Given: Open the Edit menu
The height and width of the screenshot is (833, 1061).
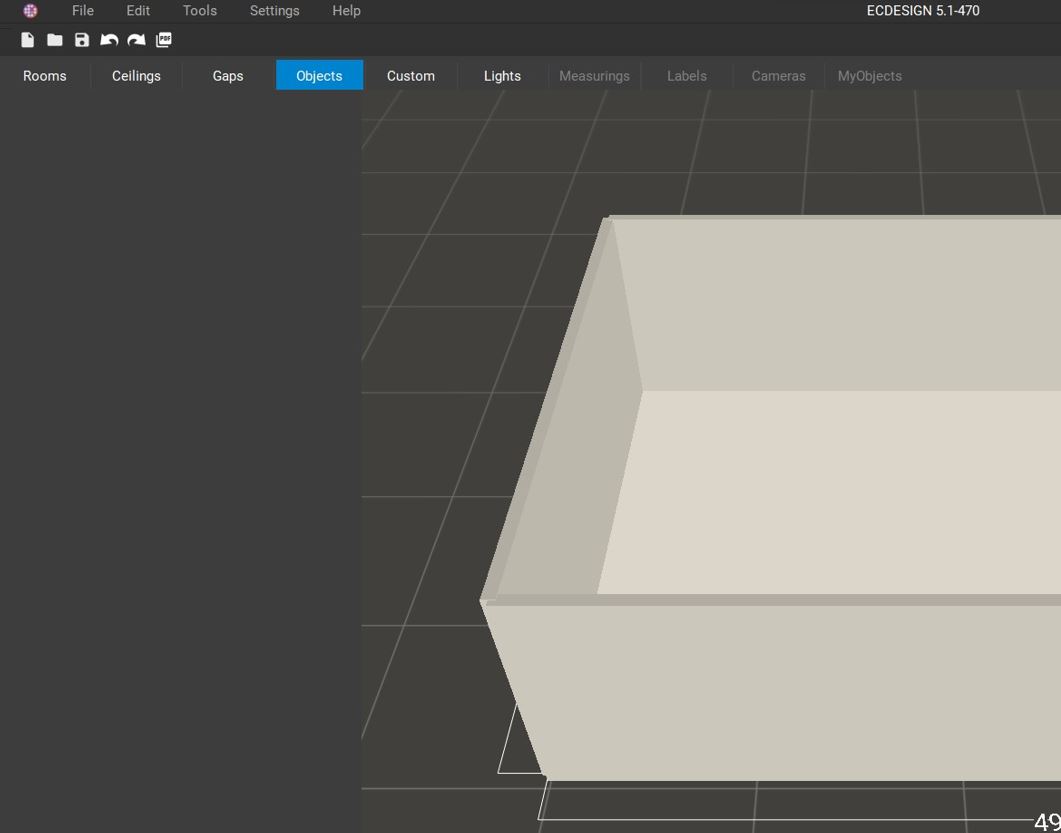Looking at the screenshot, I should (137, 11).
